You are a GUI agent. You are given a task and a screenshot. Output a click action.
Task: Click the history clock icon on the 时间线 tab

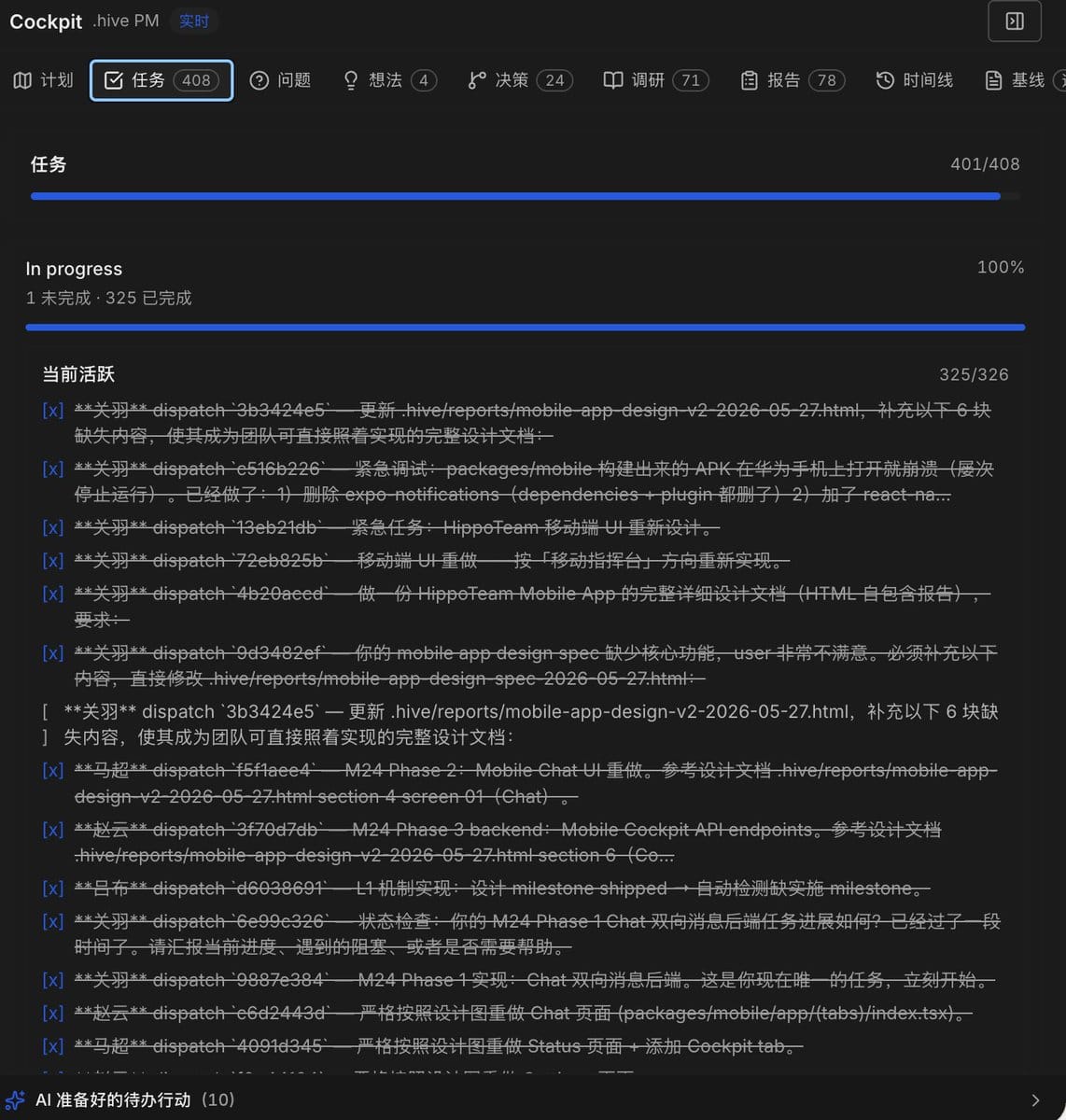click(885, 80)
